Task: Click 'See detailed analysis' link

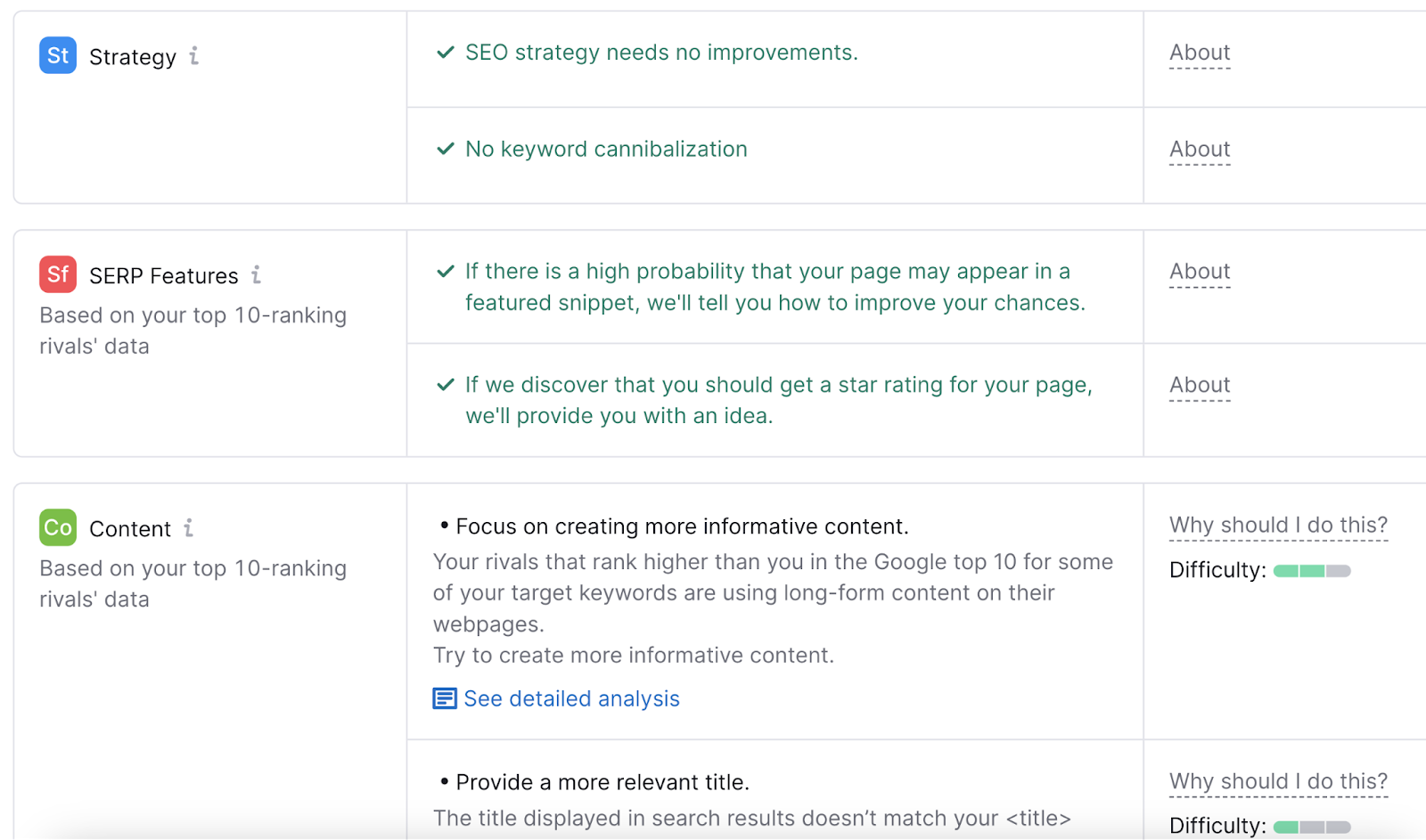Action: pyautogui.click(x=570, y=698)
